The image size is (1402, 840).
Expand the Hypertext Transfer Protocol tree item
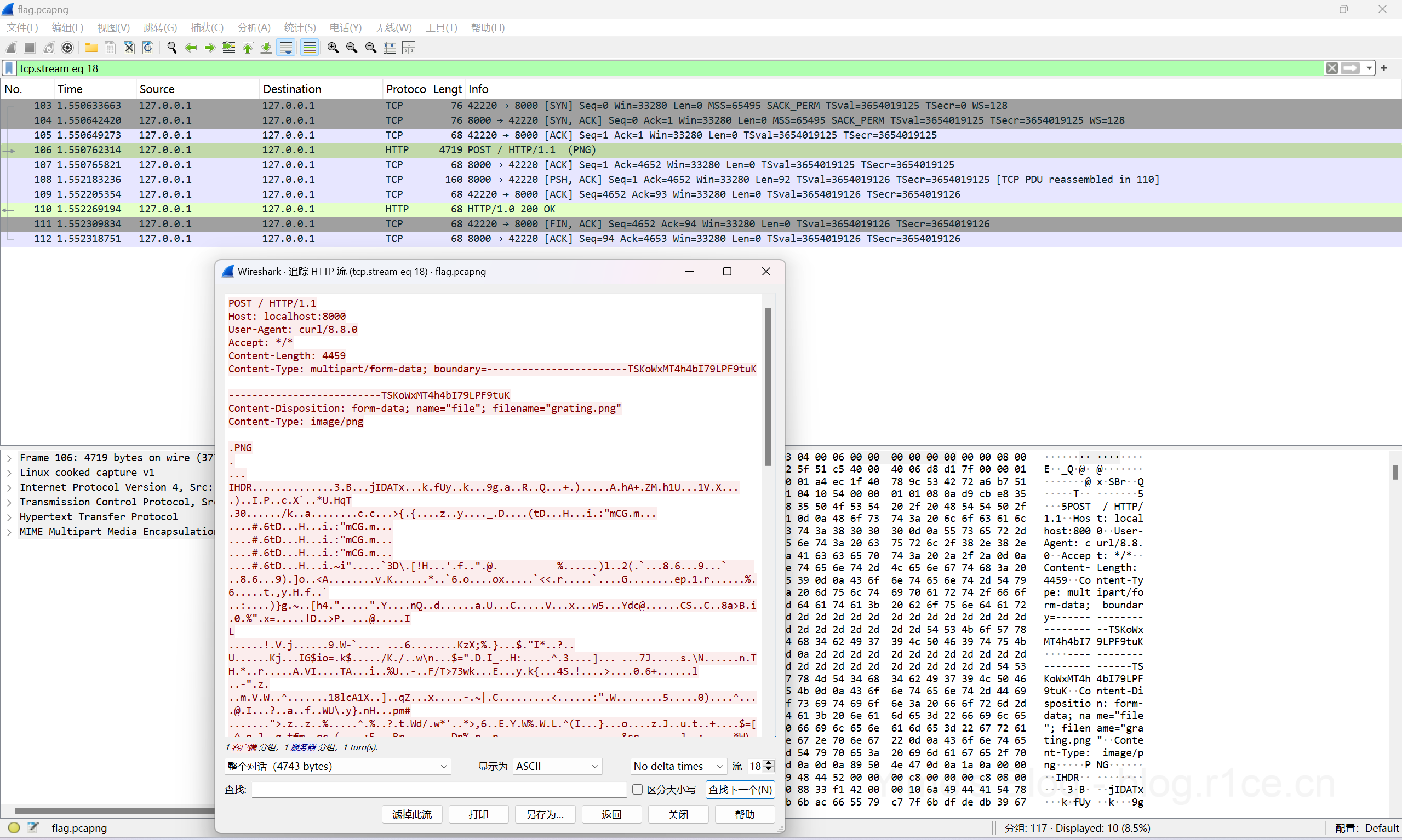point(9,517)
